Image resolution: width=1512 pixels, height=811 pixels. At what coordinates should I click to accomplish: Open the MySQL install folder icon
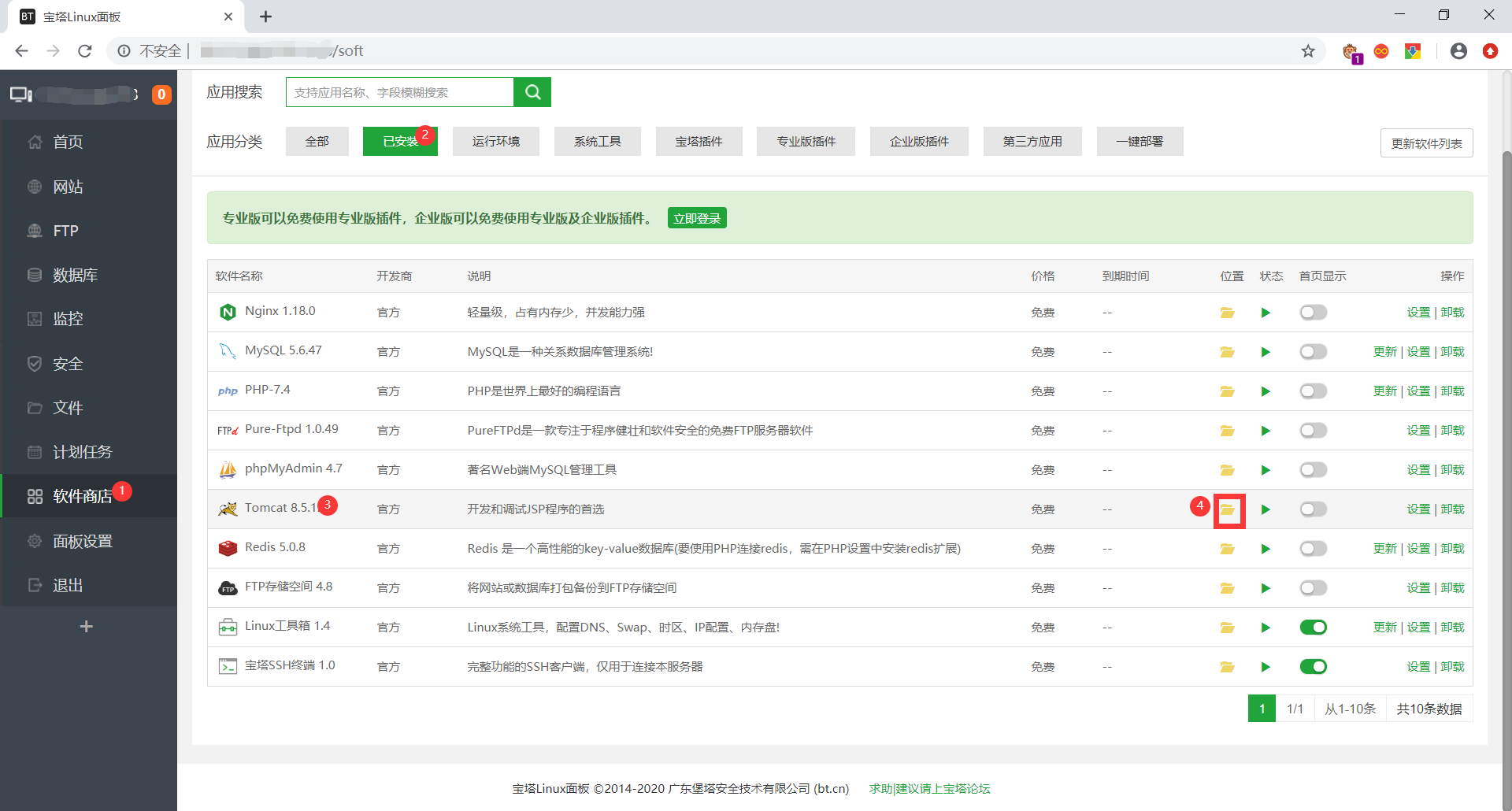coord(1227,352)
